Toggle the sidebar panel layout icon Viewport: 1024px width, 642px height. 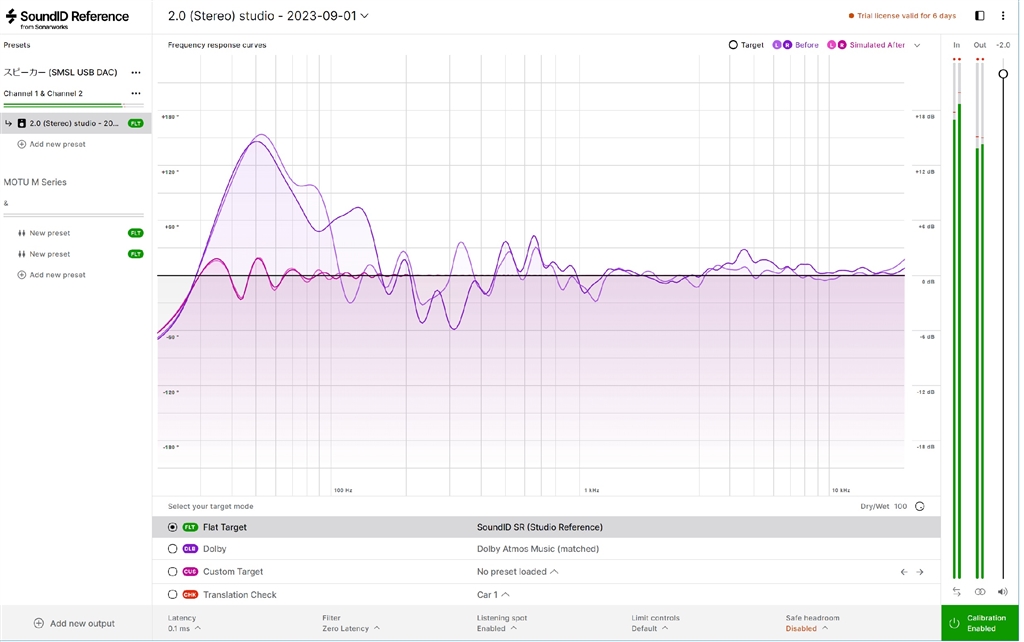coord(980,16)
